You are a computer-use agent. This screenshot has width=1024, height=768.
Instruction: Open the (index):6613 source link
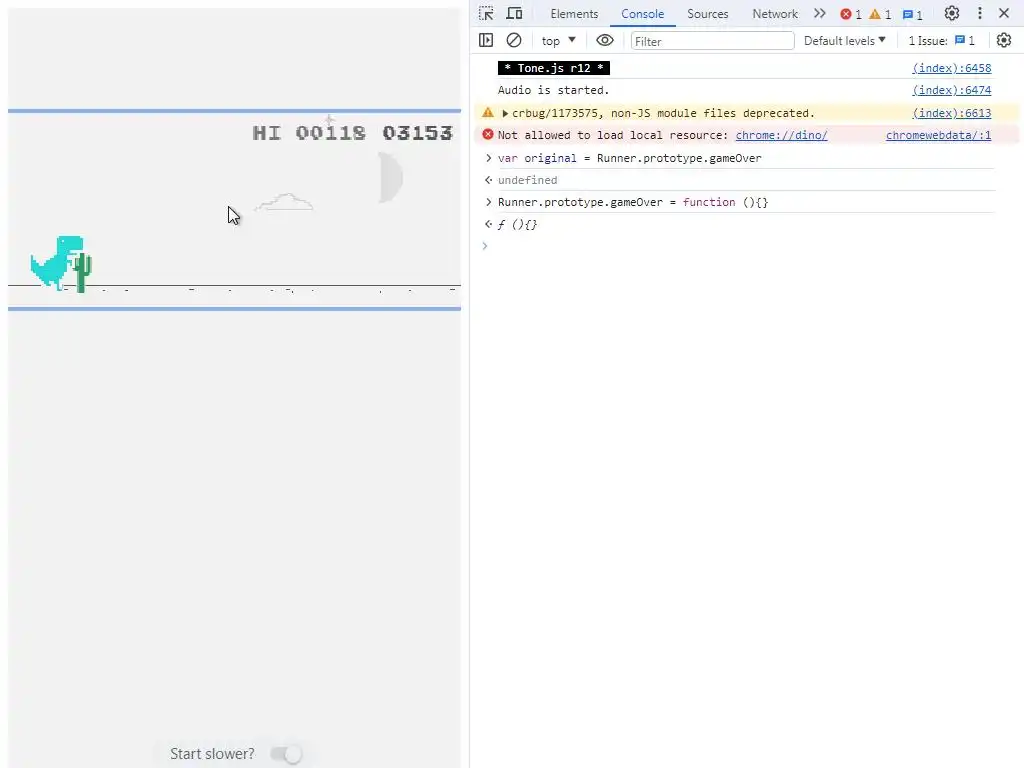click(952, 113)
